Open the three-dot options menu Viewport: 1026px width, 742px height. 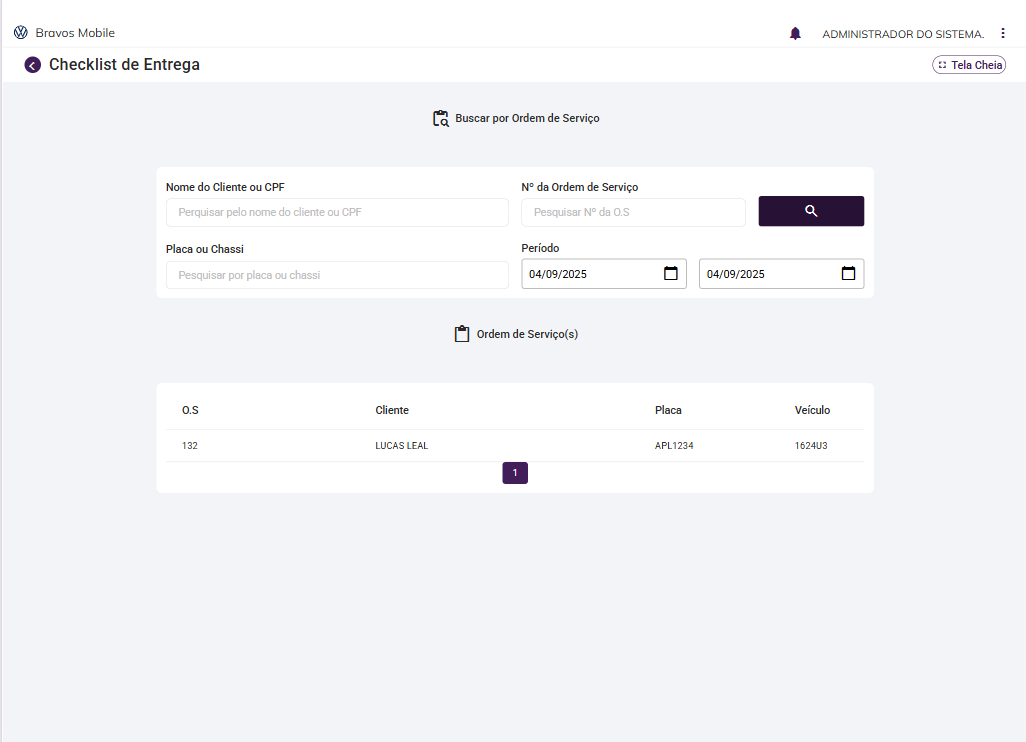pos(1003,33)
